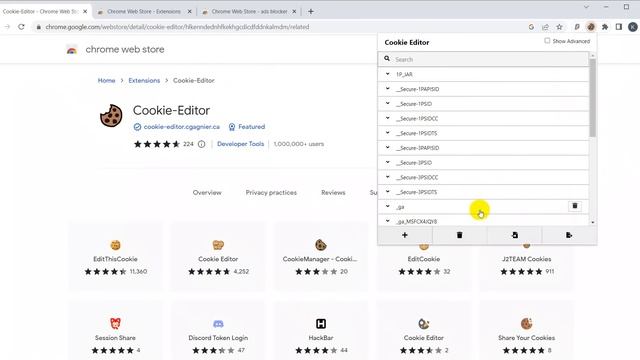640x360 pixels.
Task: Click the share page icon in address bar
Action: 545,27
